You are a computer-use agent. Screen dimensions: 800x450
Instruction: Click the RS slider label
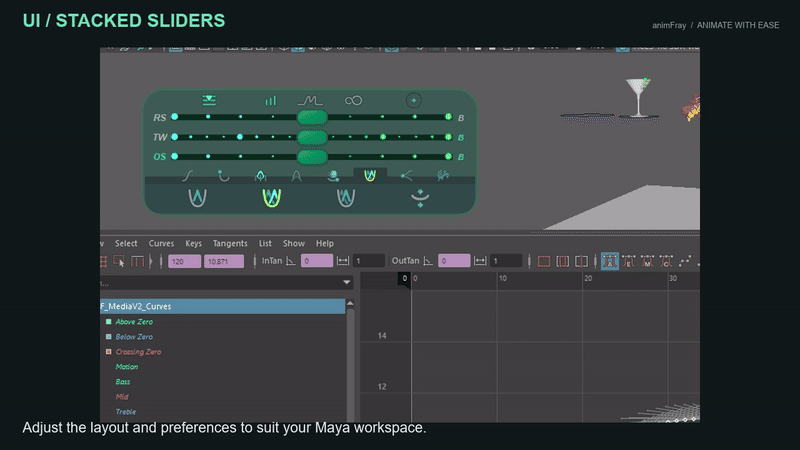click(x=160, y=118)
